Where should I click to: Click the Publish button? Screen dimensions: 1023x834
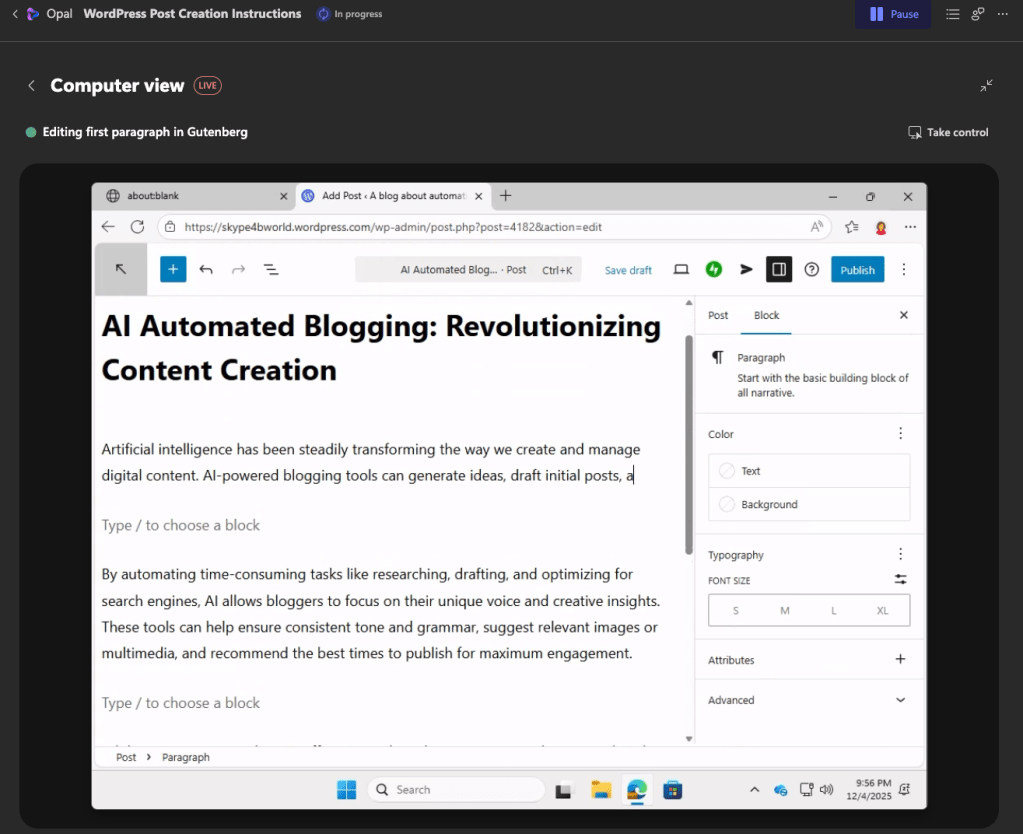tap(857, 270)
